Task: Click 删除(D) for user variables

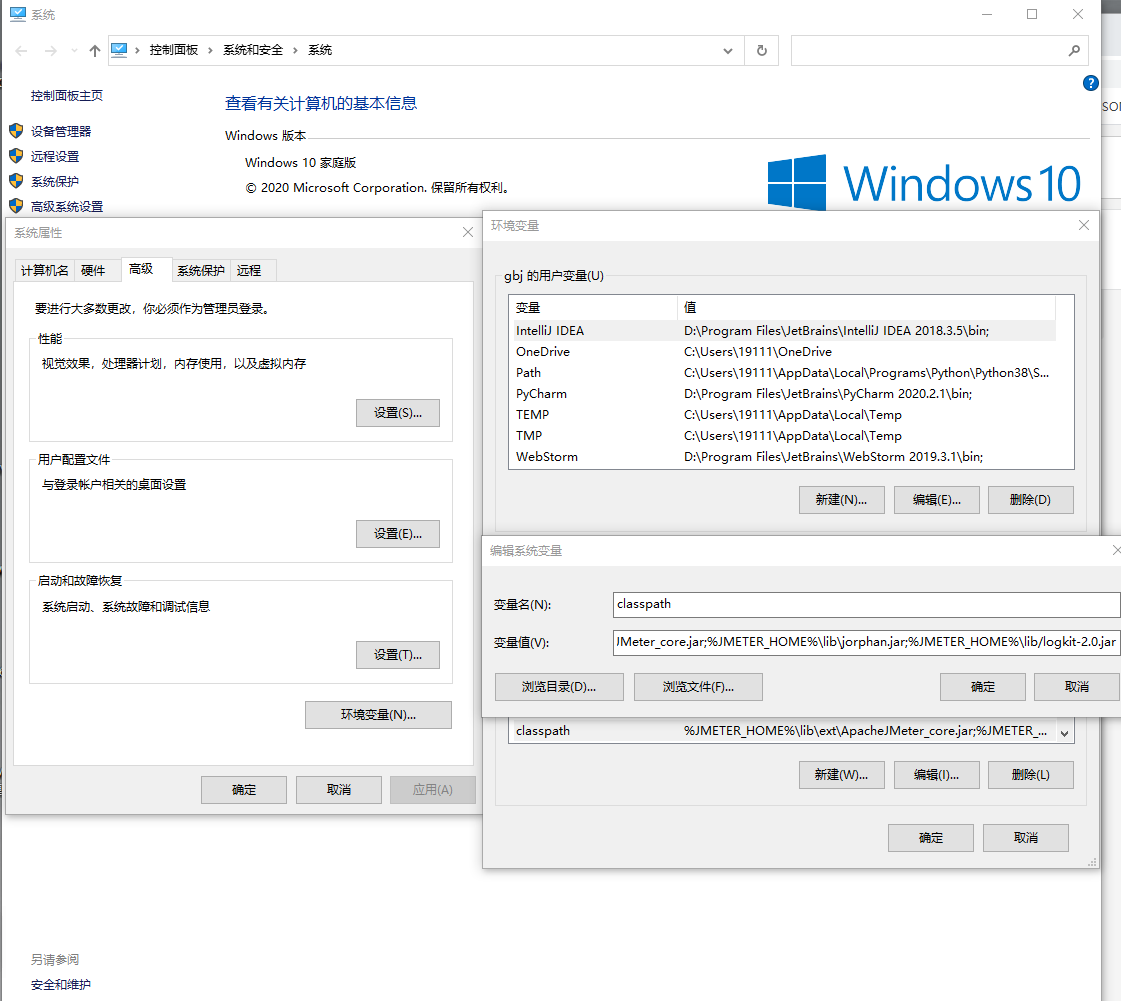Action: click(x=1031, y=500)
